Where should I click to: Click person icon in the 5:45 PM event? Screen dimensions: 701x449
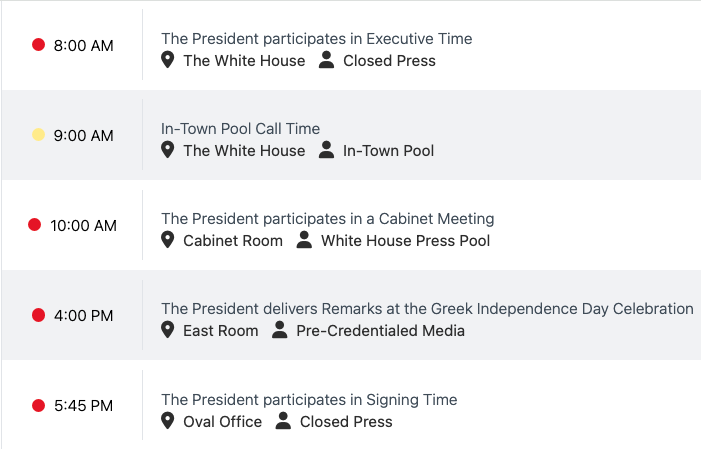(x=283, y=421)
